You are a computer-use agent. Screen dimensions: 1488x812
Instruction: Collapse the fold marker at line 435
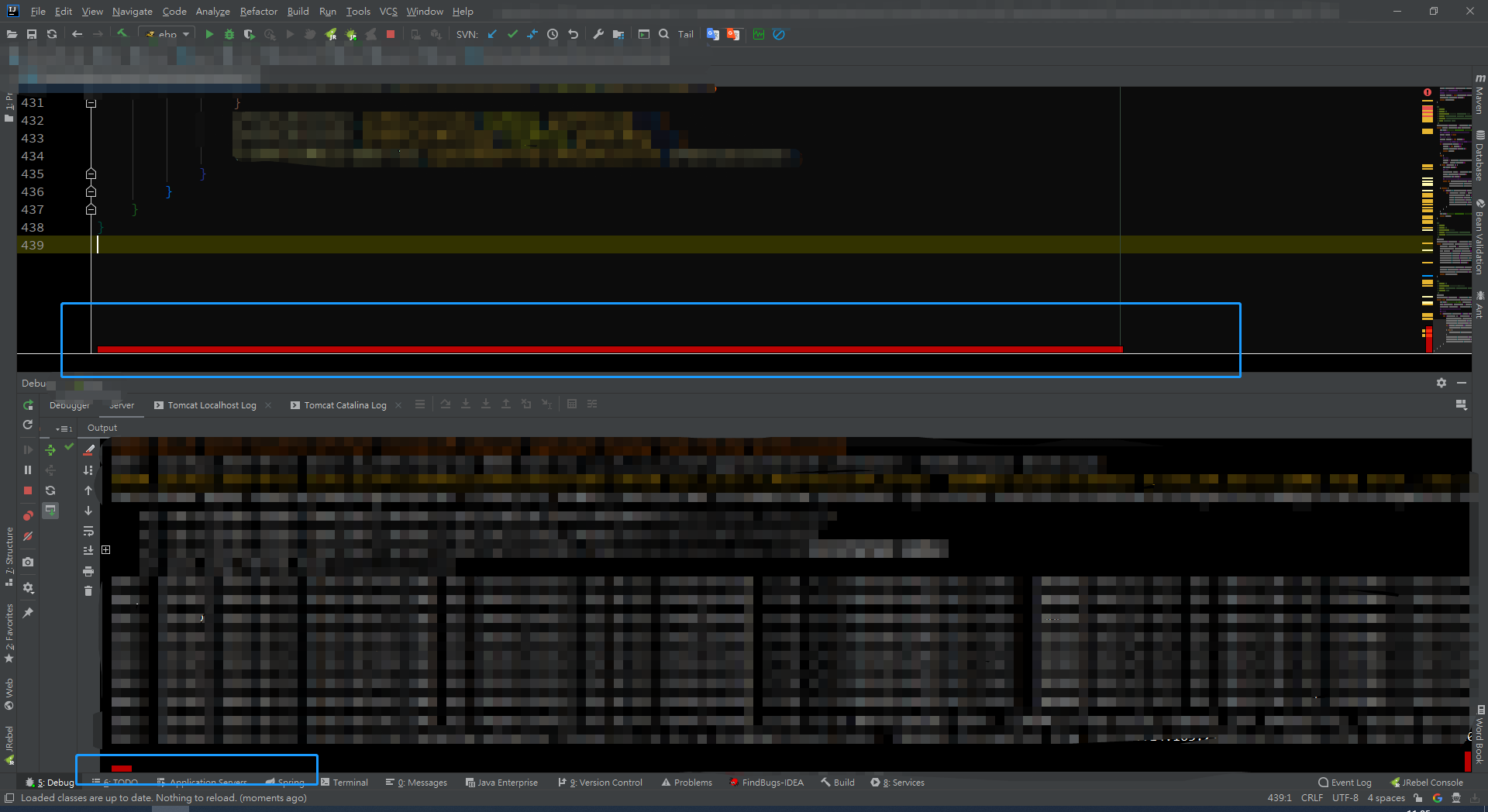click(91, 174)
